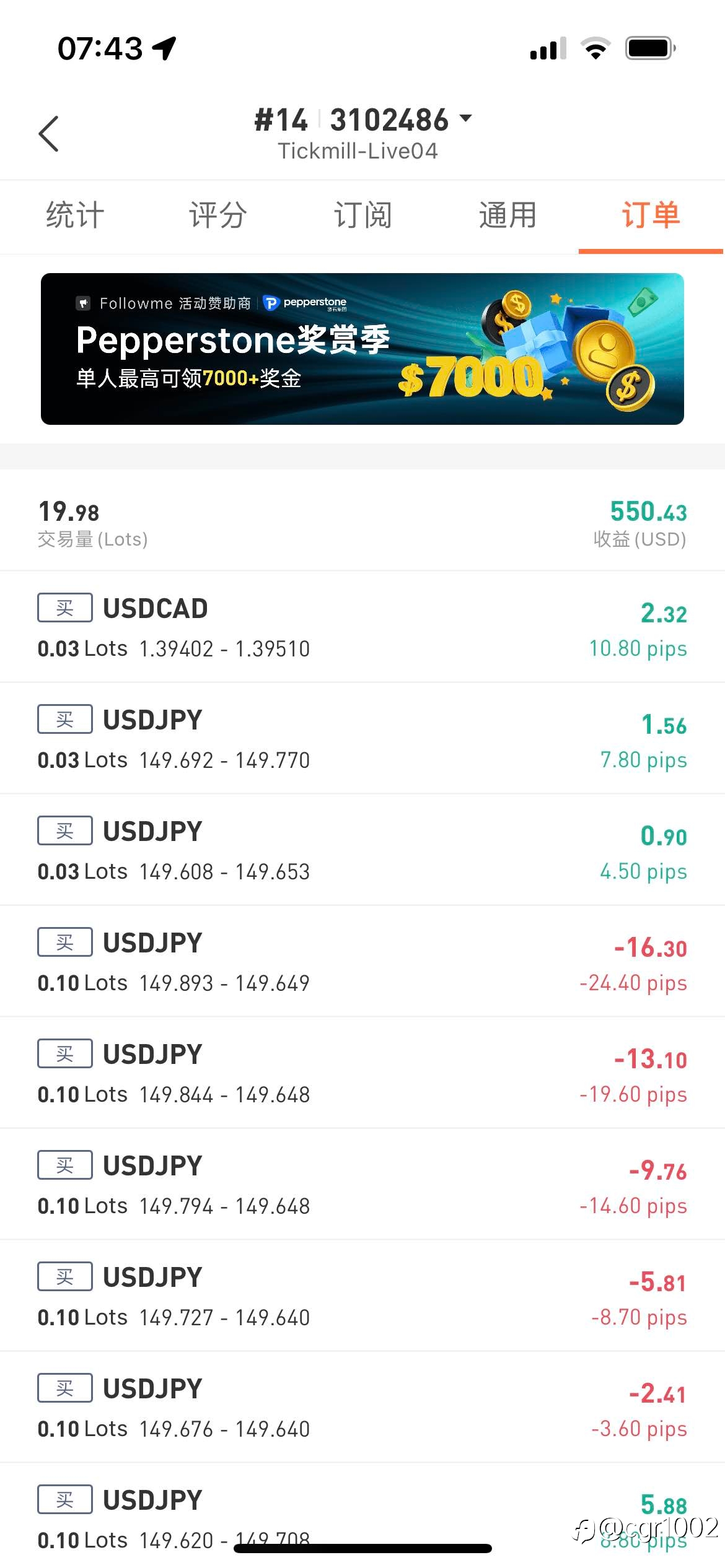725x1568 pixels.
Task: Switch to the 统计 tab
Action: [75, 216]
